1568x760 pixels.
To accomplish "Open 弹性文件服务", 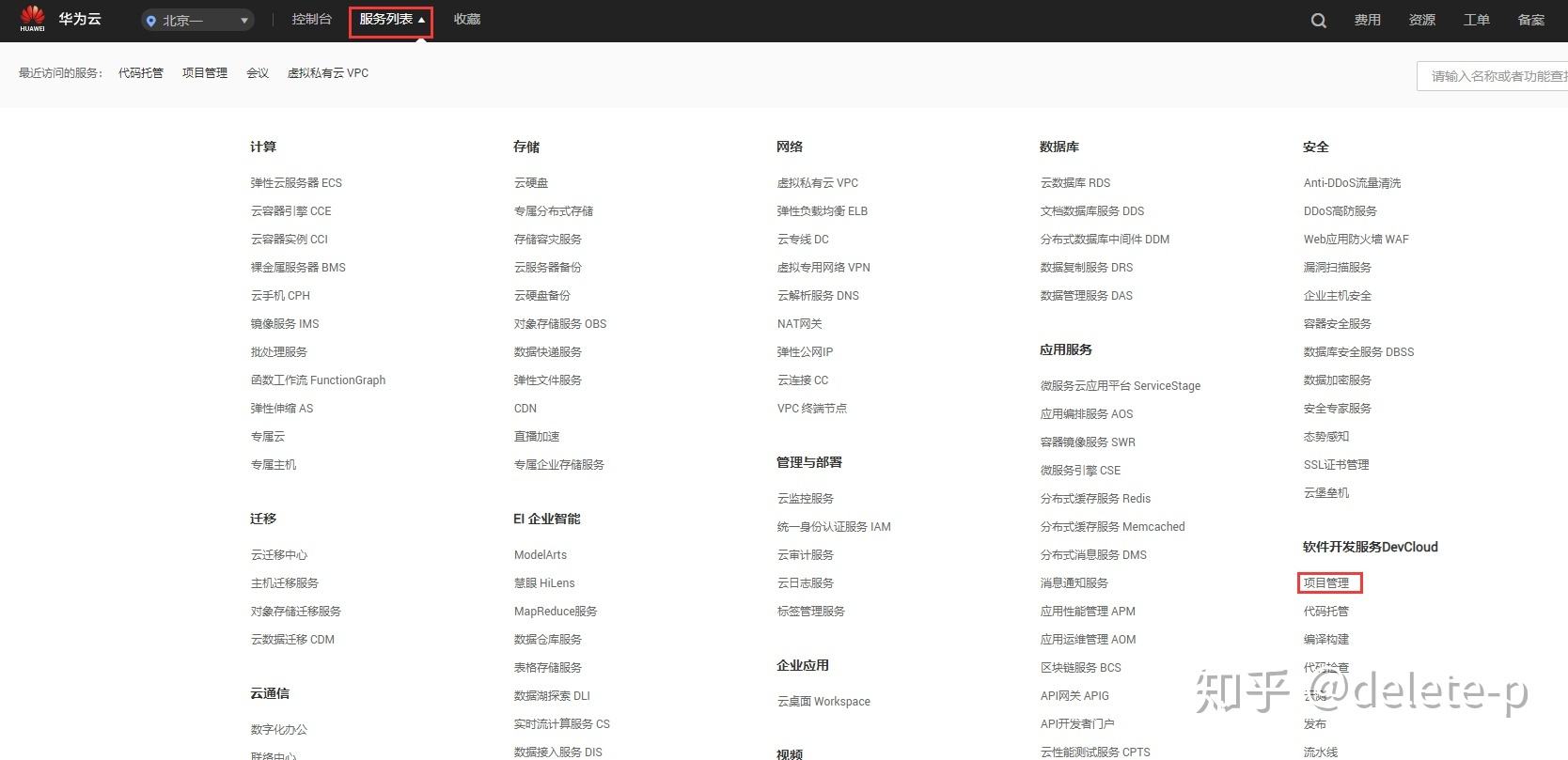I will click(x=548, y=380).
